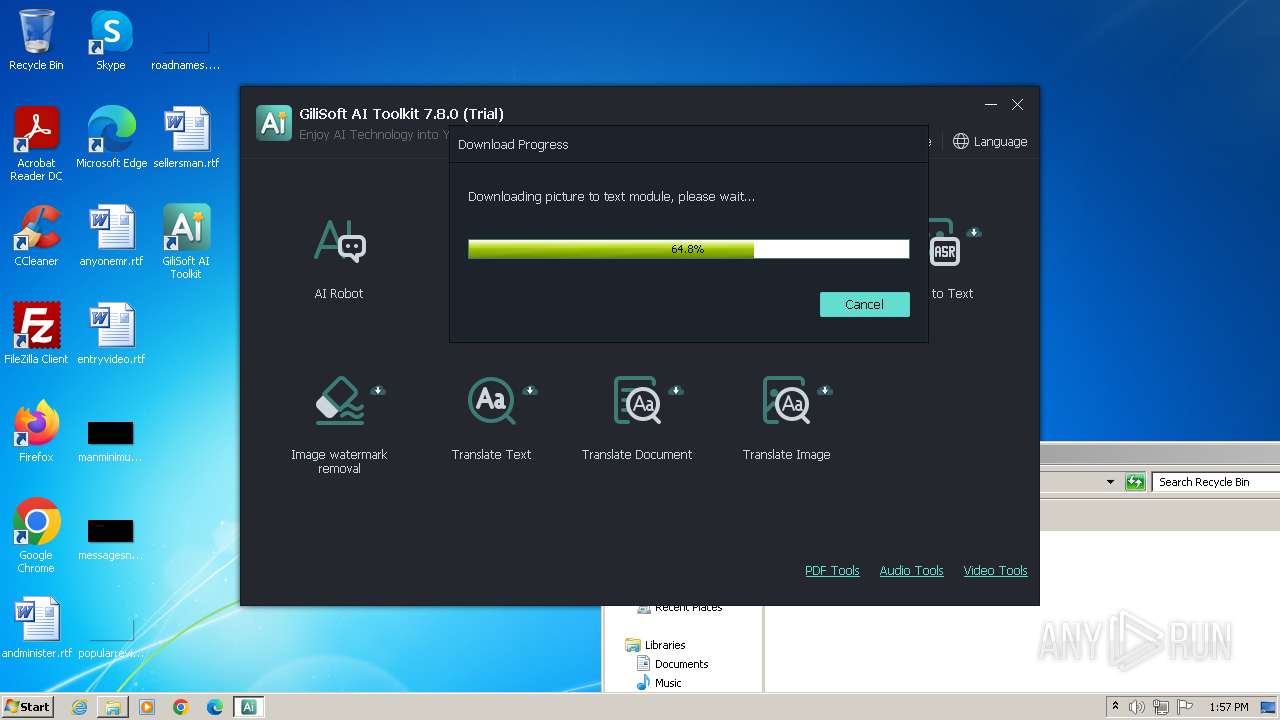Select the Recycle Bin desktop icon

click(x=36, y=40)
